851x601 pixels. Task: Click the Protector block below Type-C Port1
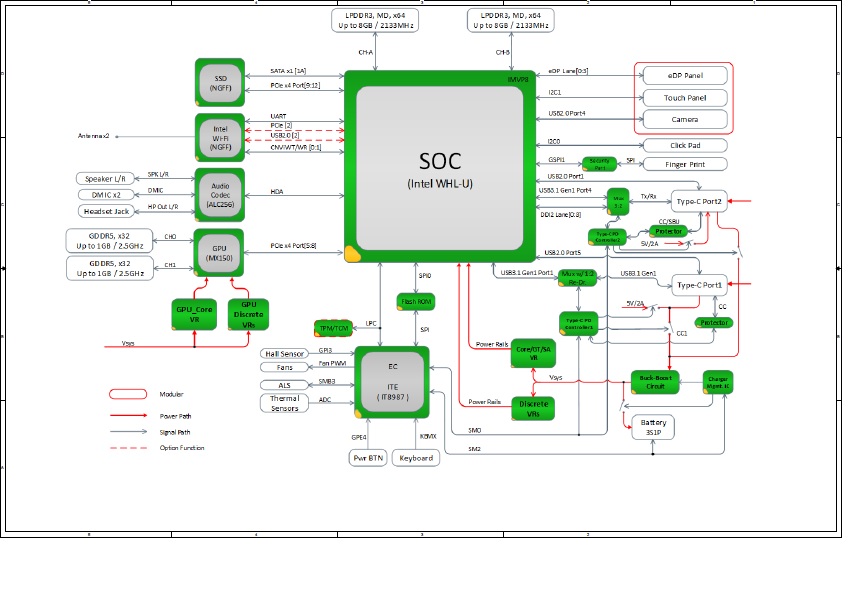coord(714,322)
